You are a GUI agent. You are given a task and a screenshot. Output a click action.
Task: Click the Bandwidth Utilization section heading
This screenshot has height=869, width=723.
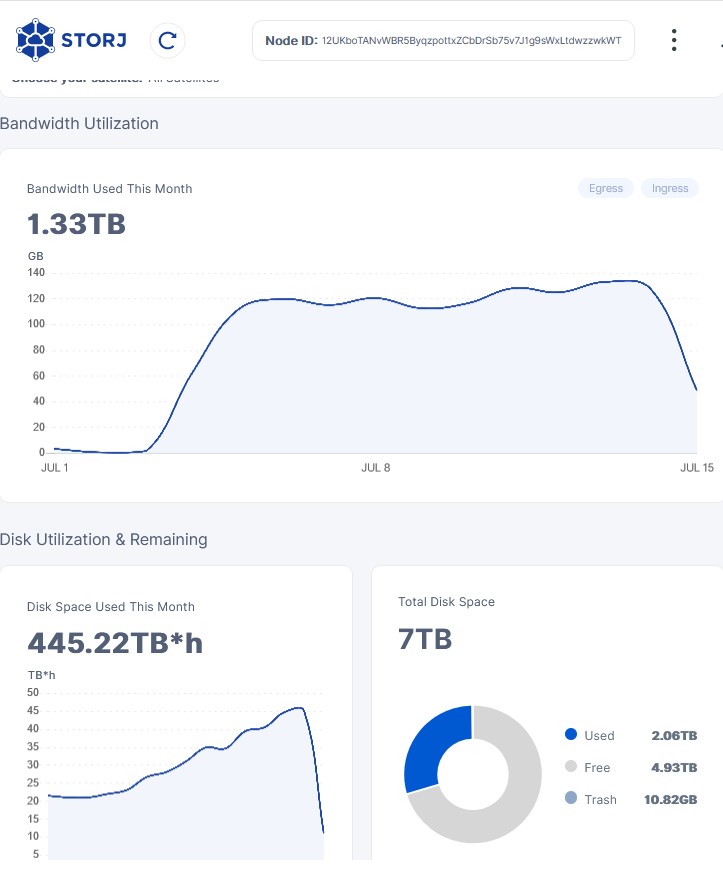80,124
